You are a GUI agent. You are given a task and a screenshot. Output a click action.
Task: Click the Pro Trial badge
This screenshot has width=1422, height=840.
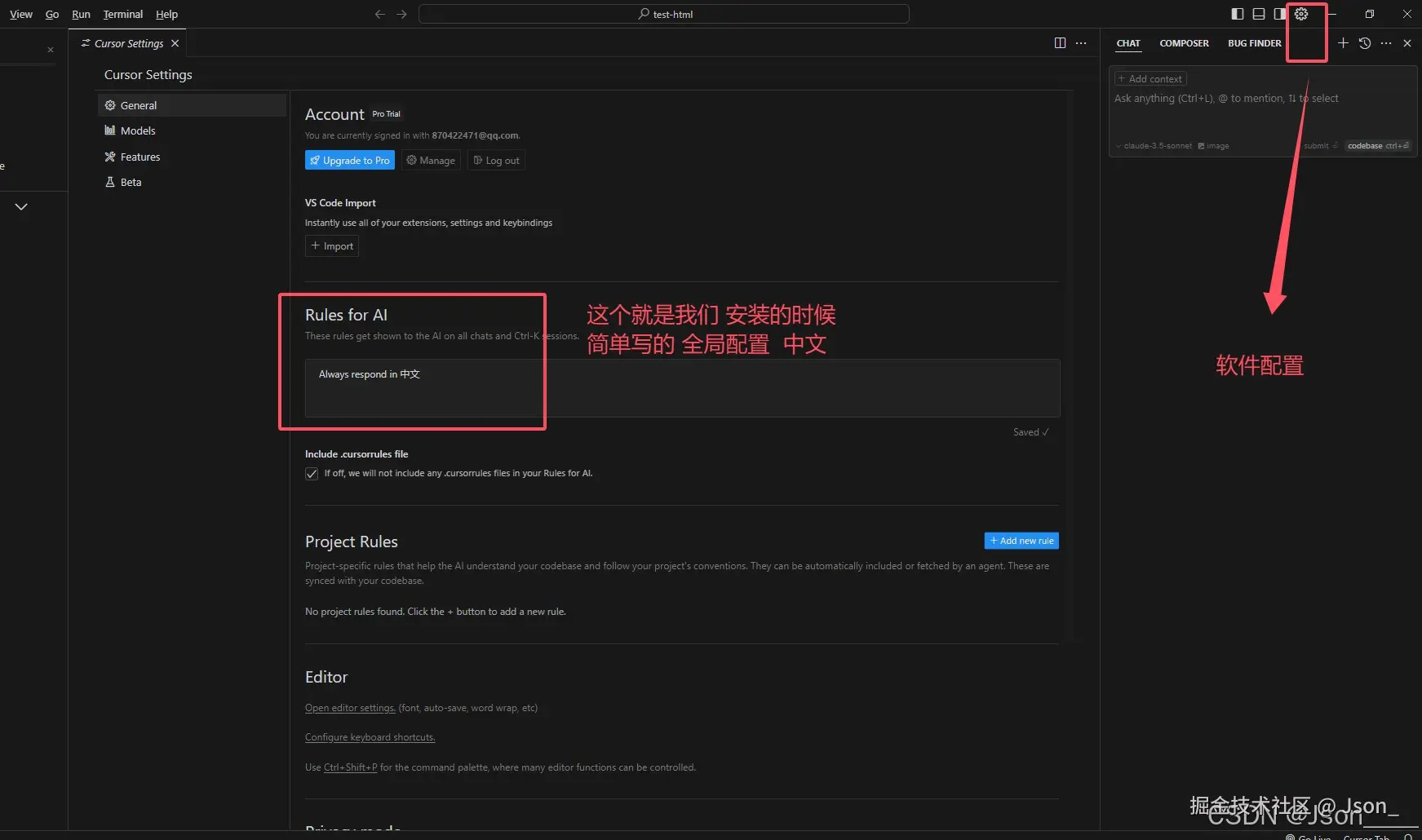(386, 114)
